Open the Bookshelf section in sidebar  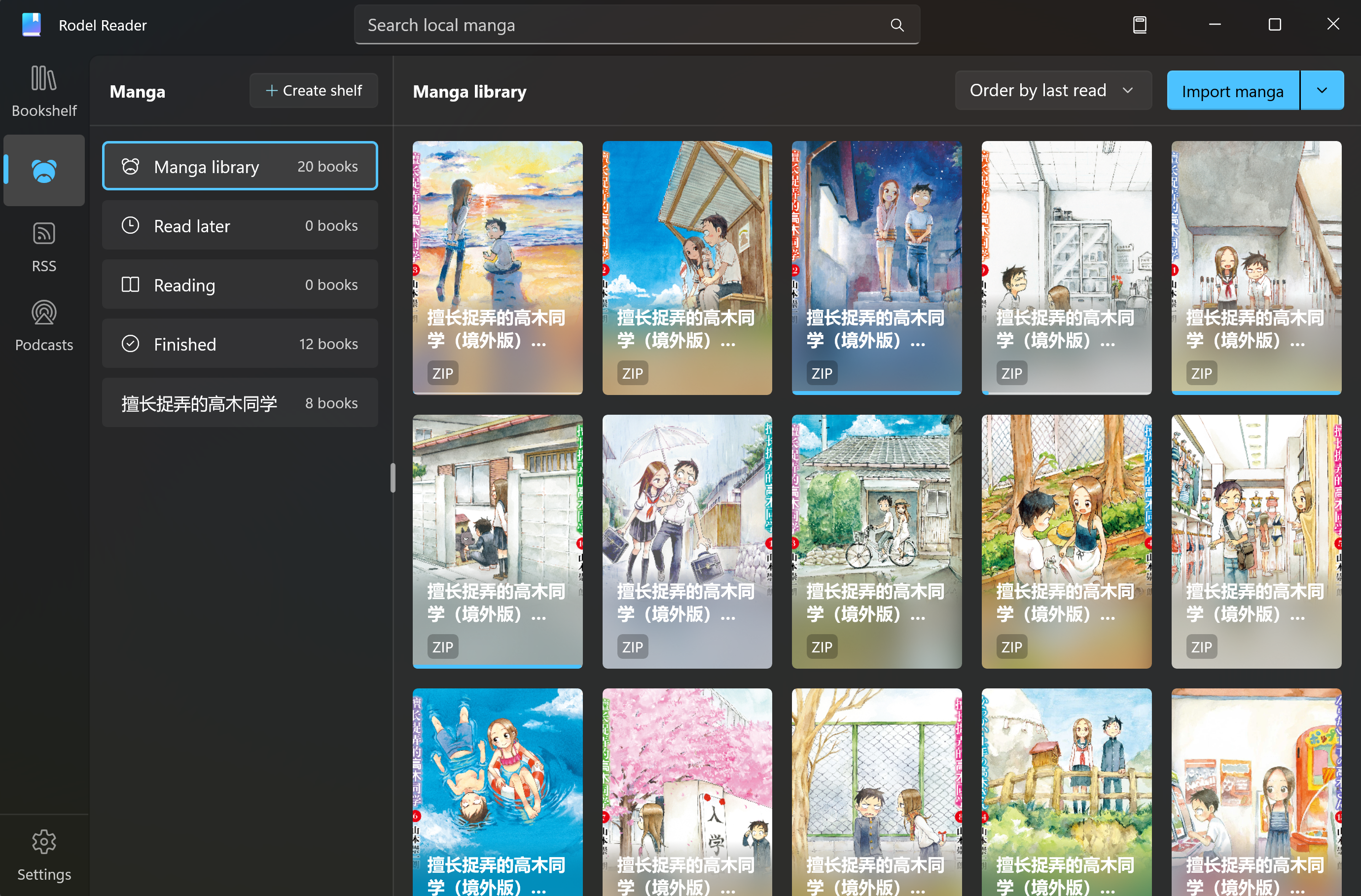coord(44,91)
